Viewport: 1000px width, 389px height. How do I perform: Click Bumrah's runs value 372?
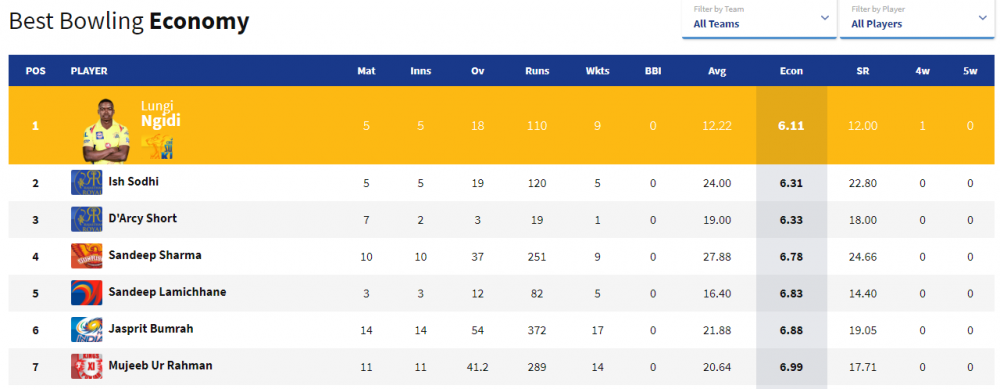(x=537, y=330)
